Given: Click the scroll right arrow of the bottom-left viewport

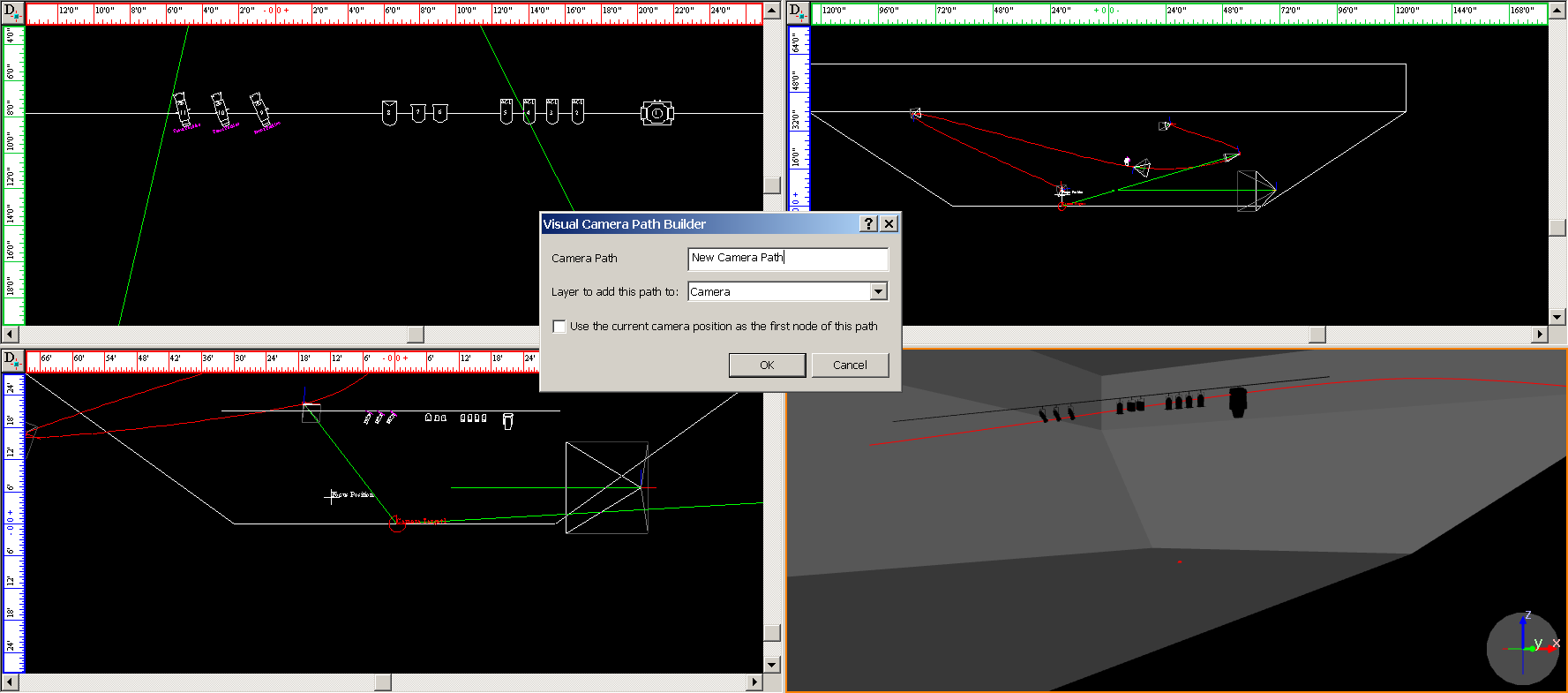Looking at the screenshot, I should (754, 682).
